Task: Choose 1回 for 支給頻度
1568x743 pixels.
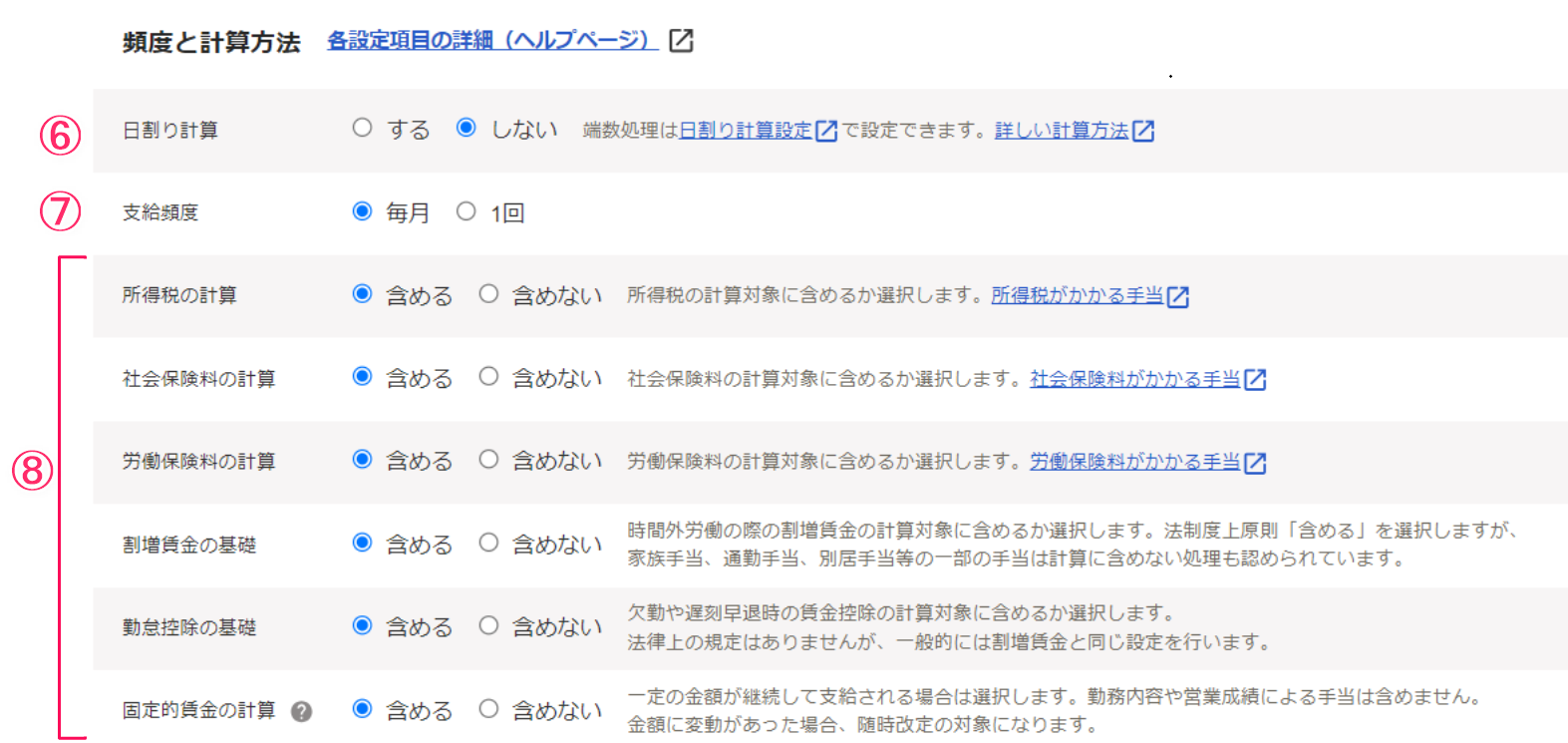Action: (x=466, y=211)
